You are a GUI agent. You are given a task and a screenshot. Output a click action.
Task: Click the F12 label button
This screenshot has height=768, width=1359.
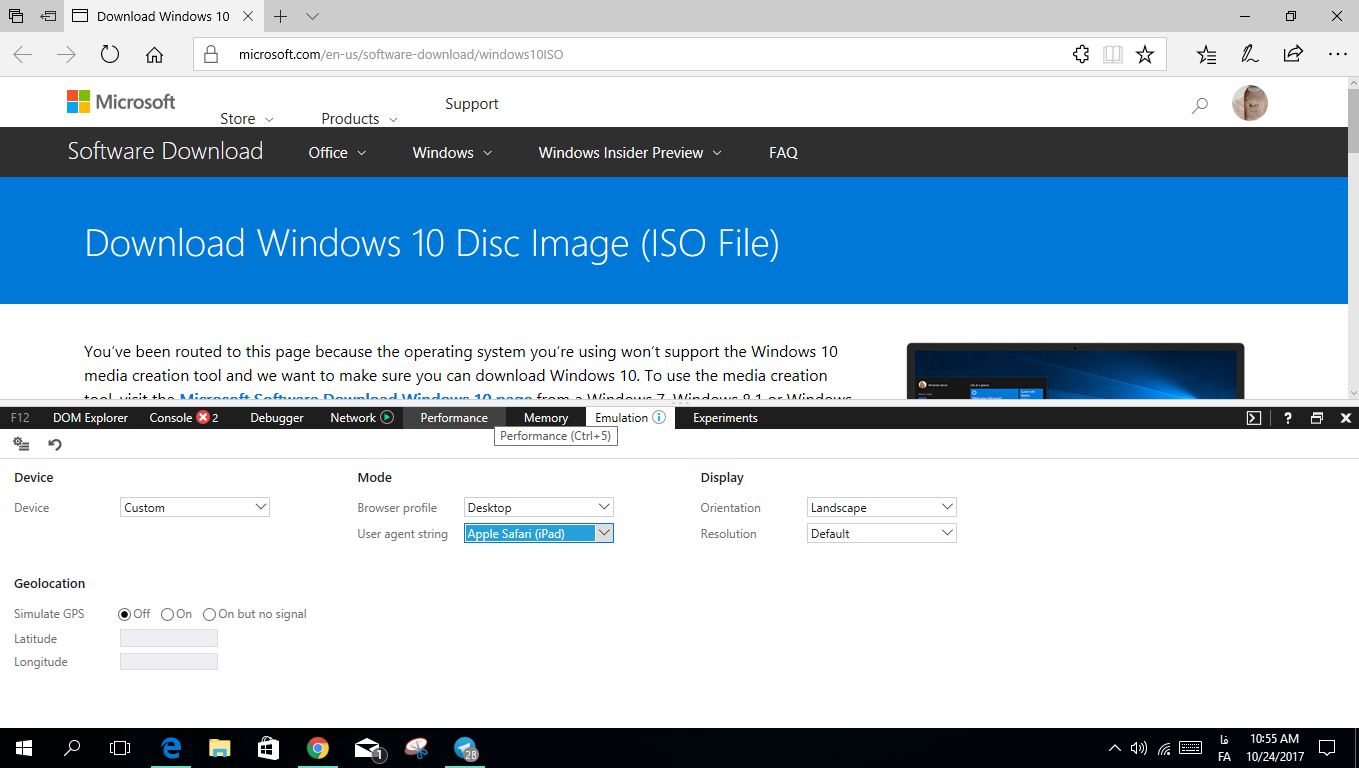pos(20,418)
